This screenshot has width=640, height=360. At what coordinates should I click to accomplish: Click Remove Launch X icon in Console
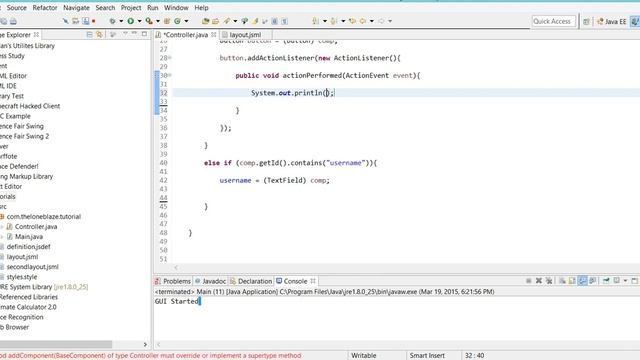(539, 281)
